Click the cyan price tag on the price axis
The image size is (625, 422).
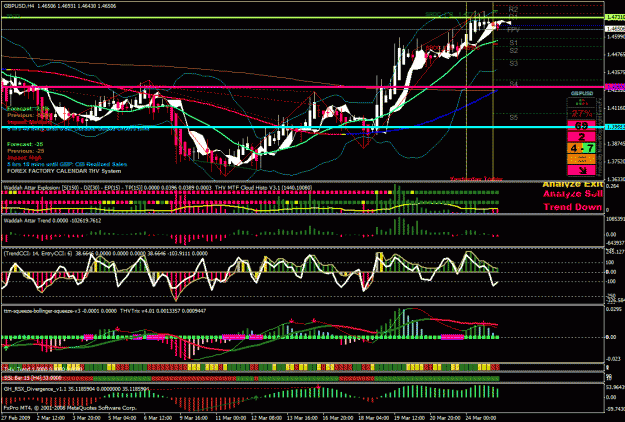pyautogui.click(x=615, y=127)
